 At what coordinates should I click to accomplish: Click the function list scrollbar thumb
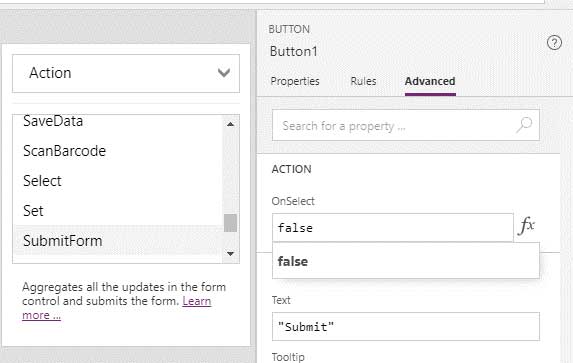230,223
